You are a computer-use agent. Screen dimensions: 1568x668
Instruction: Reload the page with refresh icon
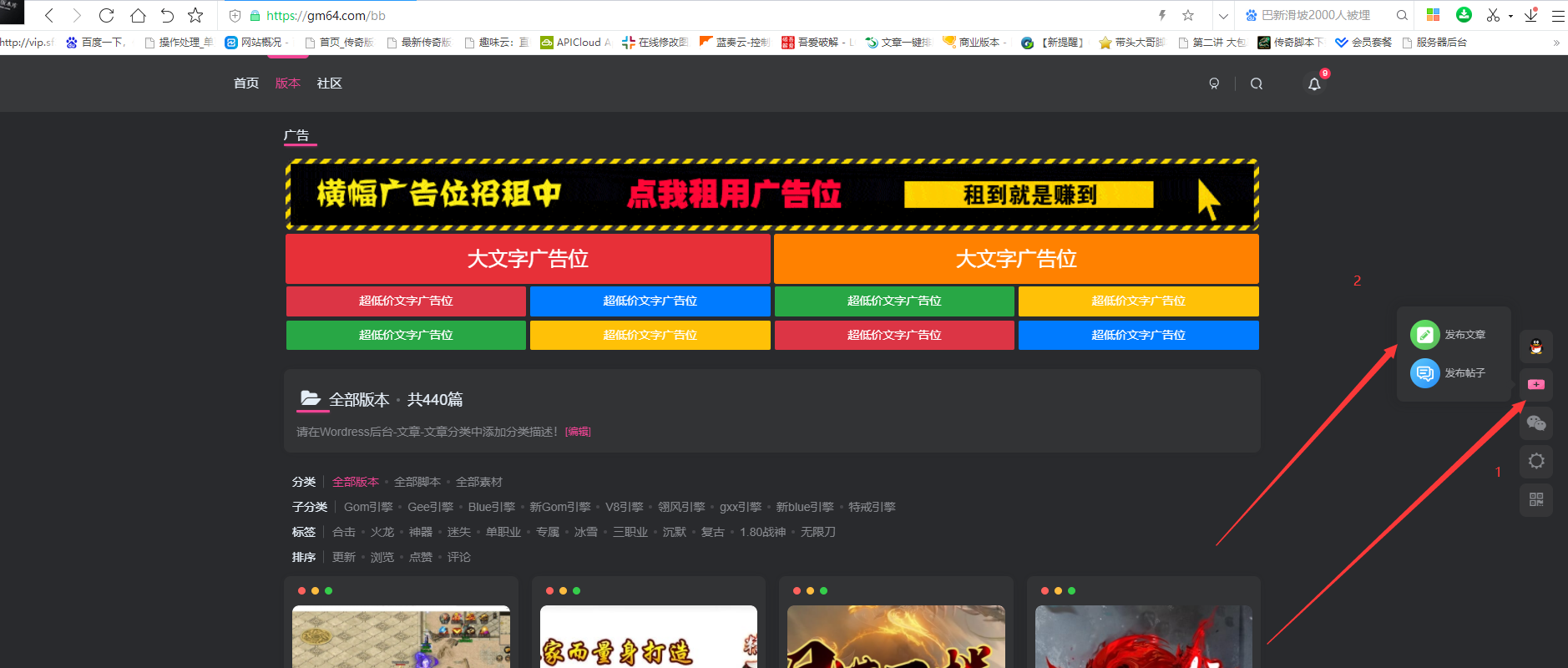pyautogui.click(x=106, y=15)
